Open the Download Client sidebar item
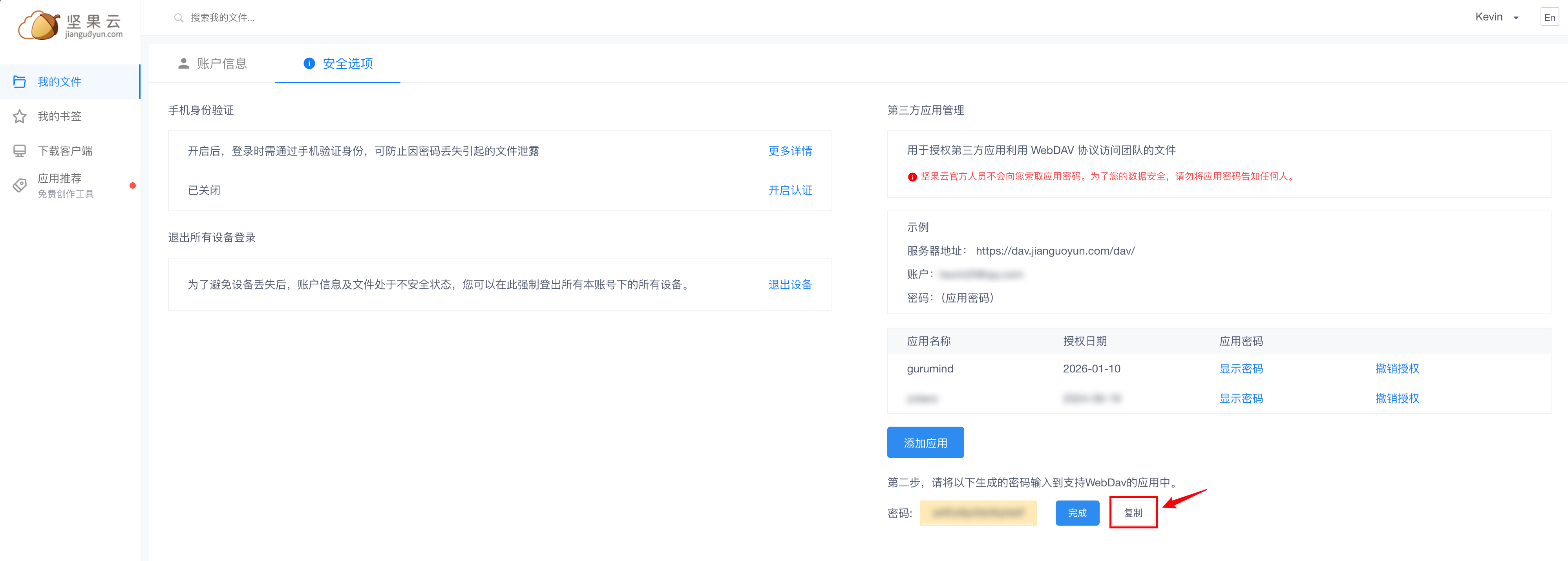1568x561 pixels. [65, 150]
